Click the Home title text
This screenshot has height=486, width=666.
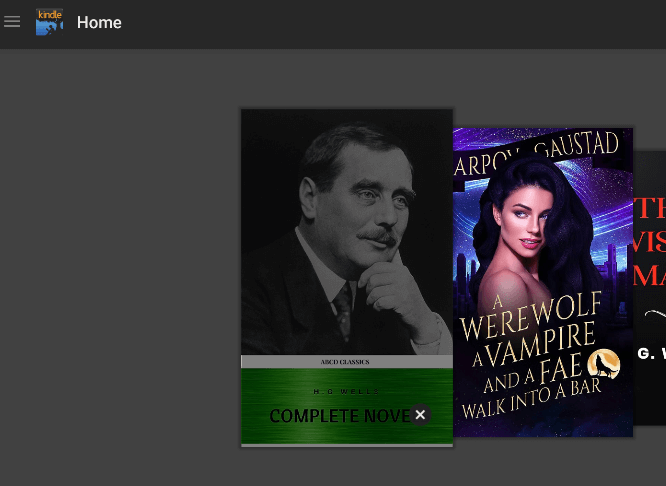[x=99, y=23]
